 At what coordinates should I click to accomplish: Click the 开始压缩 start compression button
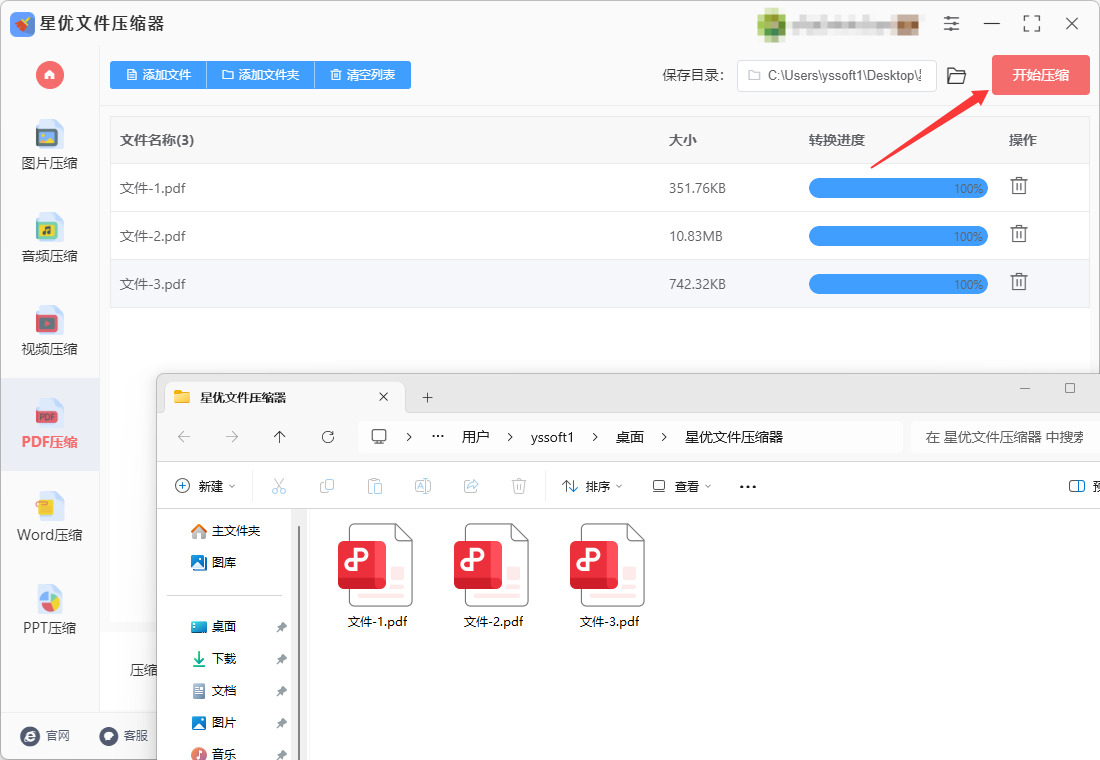(x=1040, y=75)
